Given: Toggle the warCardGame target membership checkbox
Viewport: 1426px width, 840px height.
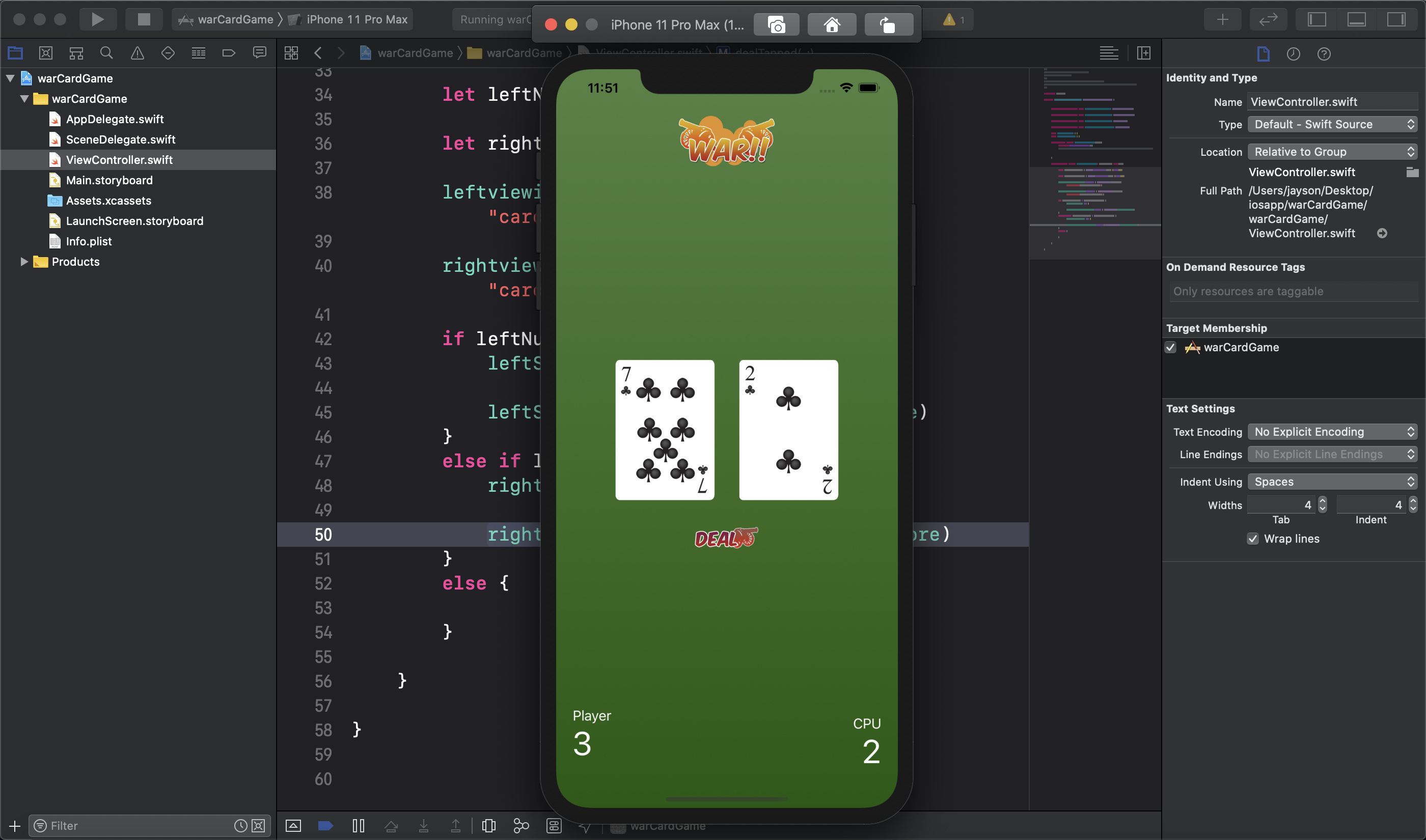Looking at the screenshot, I should click(x=1171, y=348).
